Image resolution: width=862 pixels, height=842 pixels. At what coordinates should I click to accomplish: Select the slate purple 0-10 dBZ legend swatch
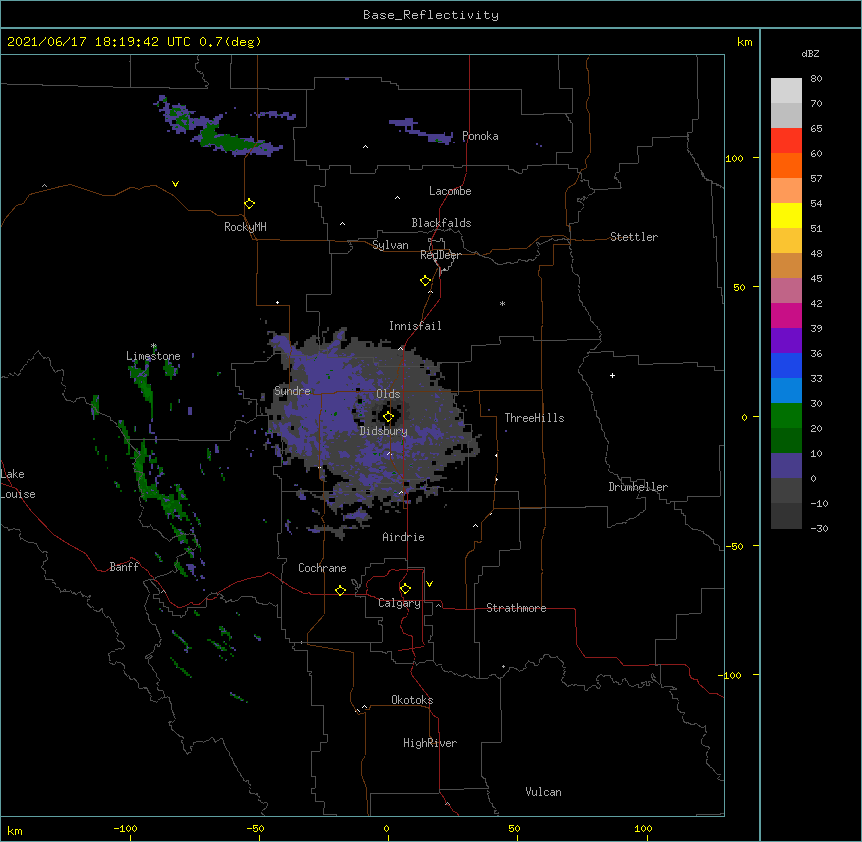pyautogui.click(x=786, y=466)
